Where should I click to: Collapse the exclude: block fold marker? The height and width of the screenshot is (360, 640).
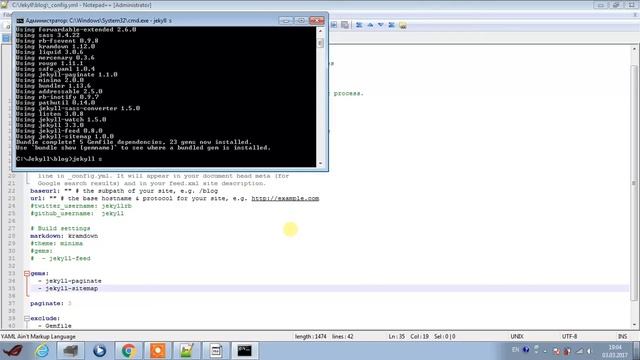[x=27, y=318]
